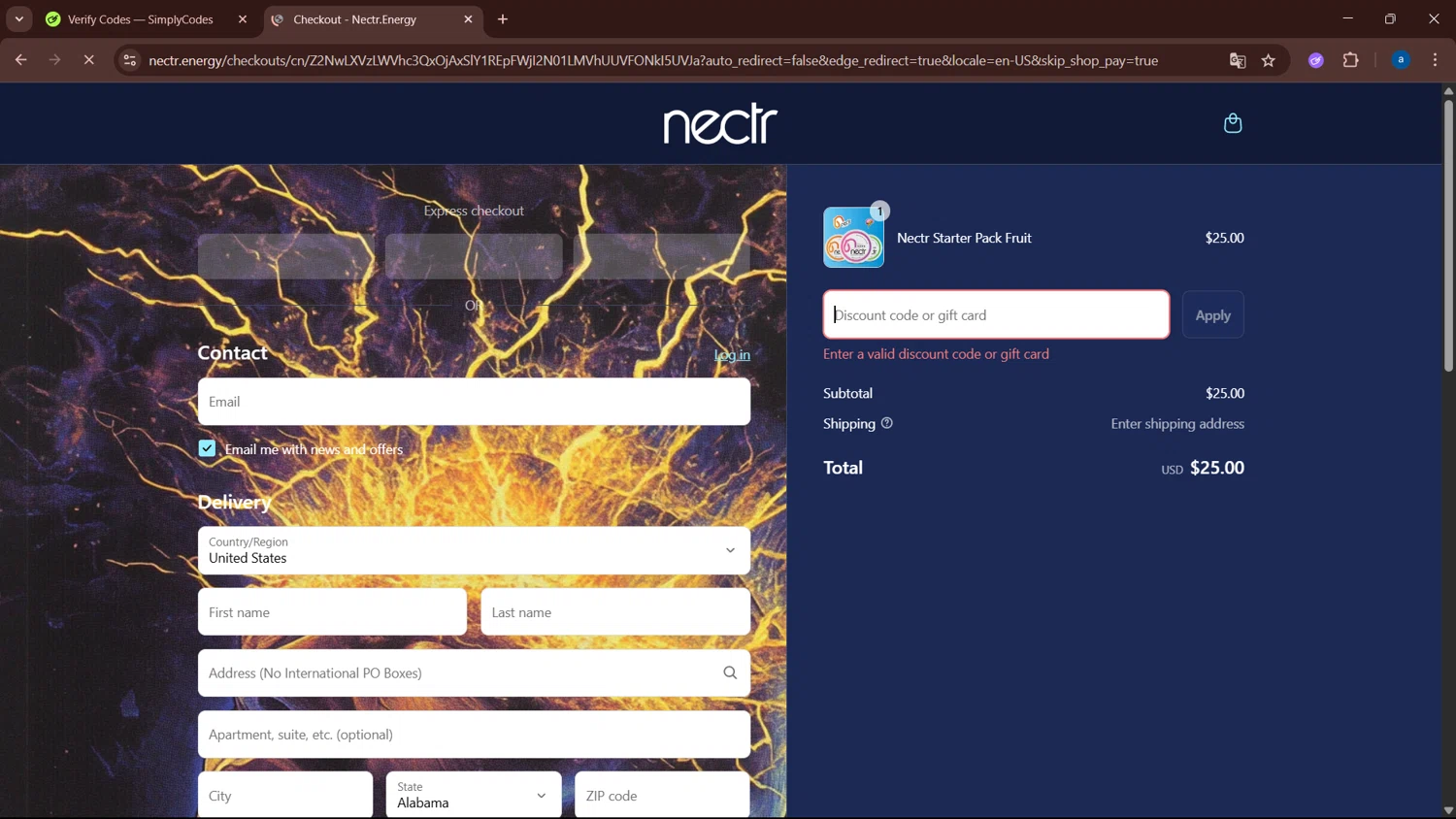
Task: Open the shopping bag cart icon
Action: click(x=1233, y=123)
